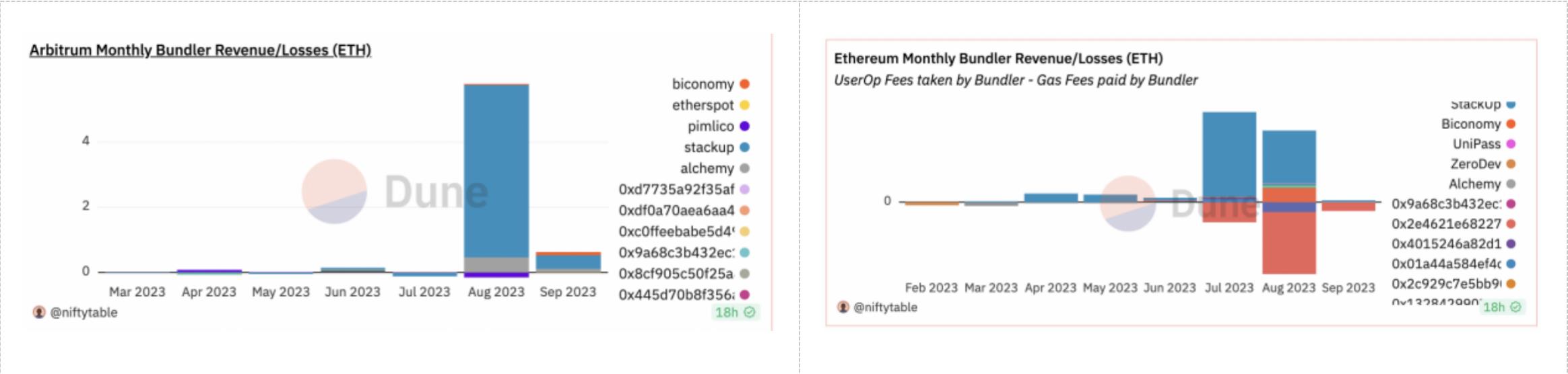
Task: Open @niftytable author link under Arbitrum chart
Action: pos(84,312)
